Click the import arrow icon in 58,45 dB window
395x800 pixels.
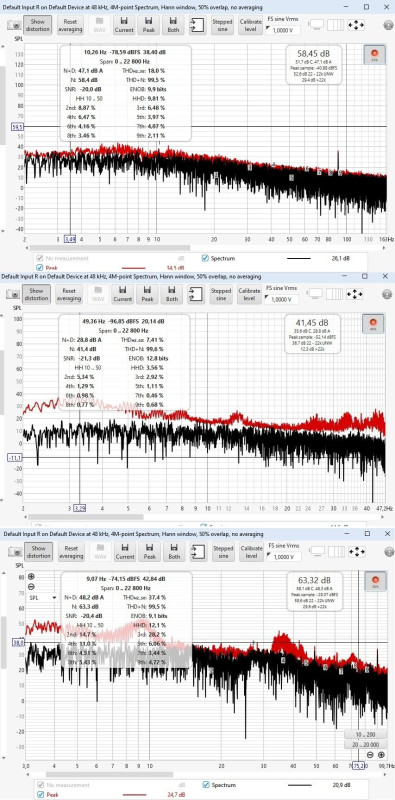pyautogui.click(x=197, y=24)
